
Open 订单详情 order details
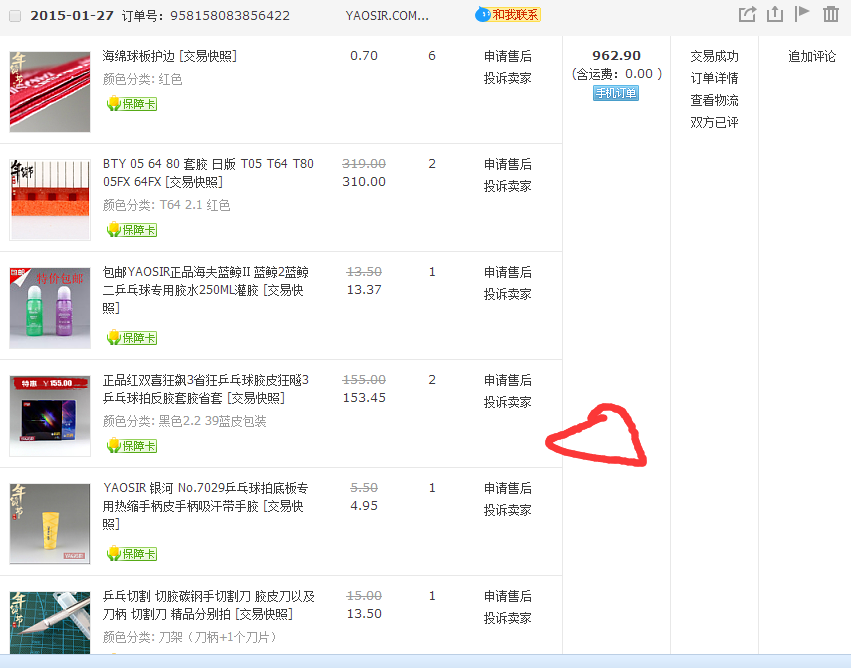pos(714,78)
